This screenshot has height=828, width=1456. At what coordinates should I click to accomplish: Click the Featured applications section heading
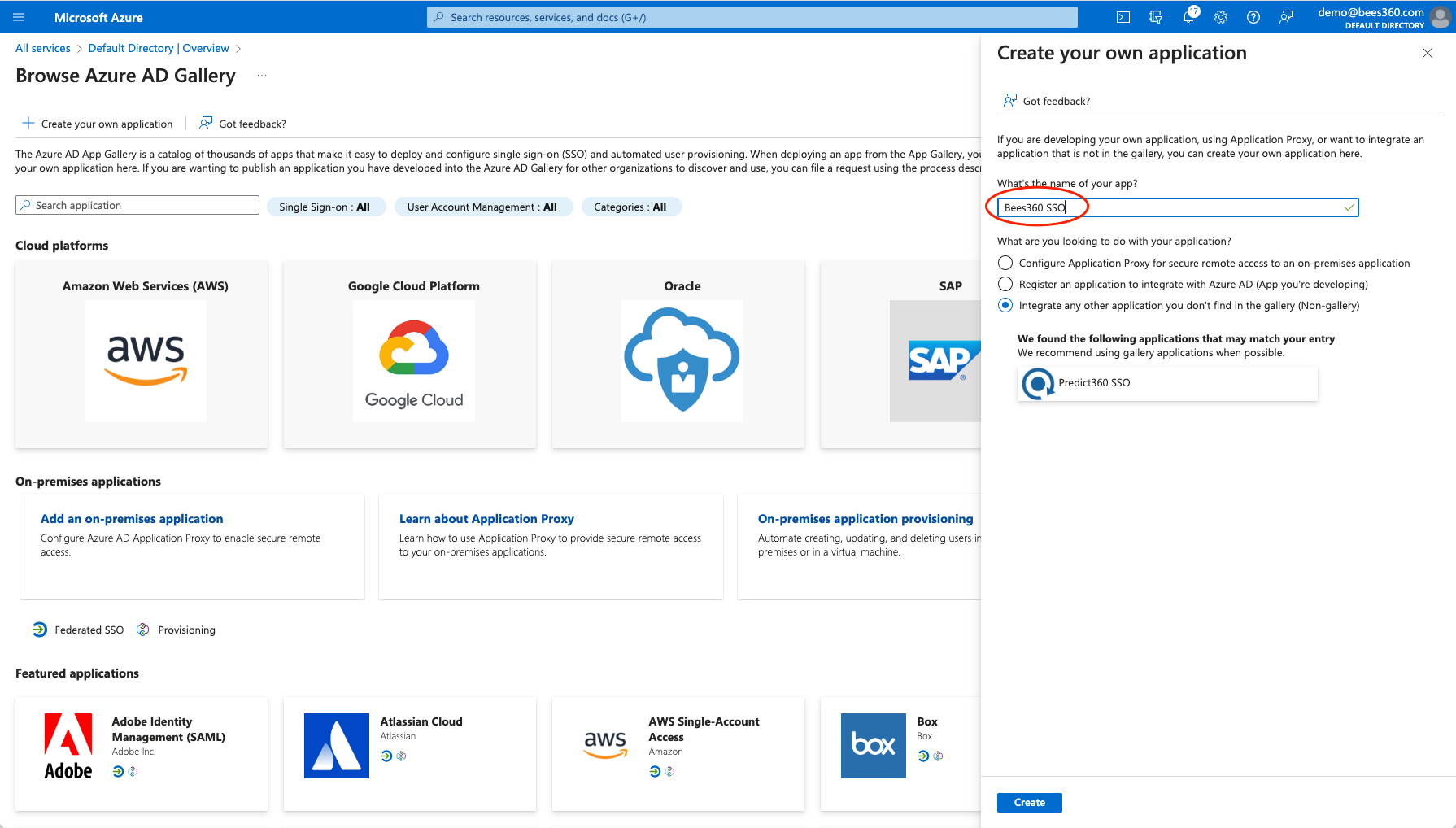click(x=77, y=673)
